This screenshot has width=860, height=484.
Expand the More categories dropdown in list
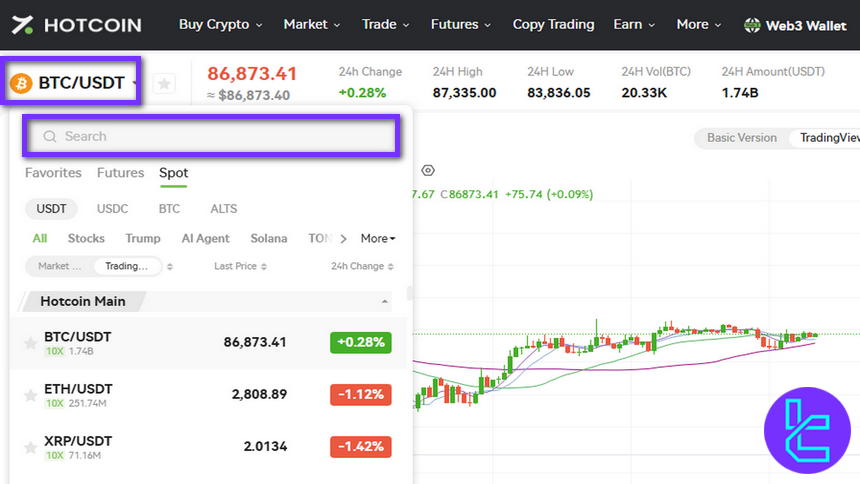(378, 239)
